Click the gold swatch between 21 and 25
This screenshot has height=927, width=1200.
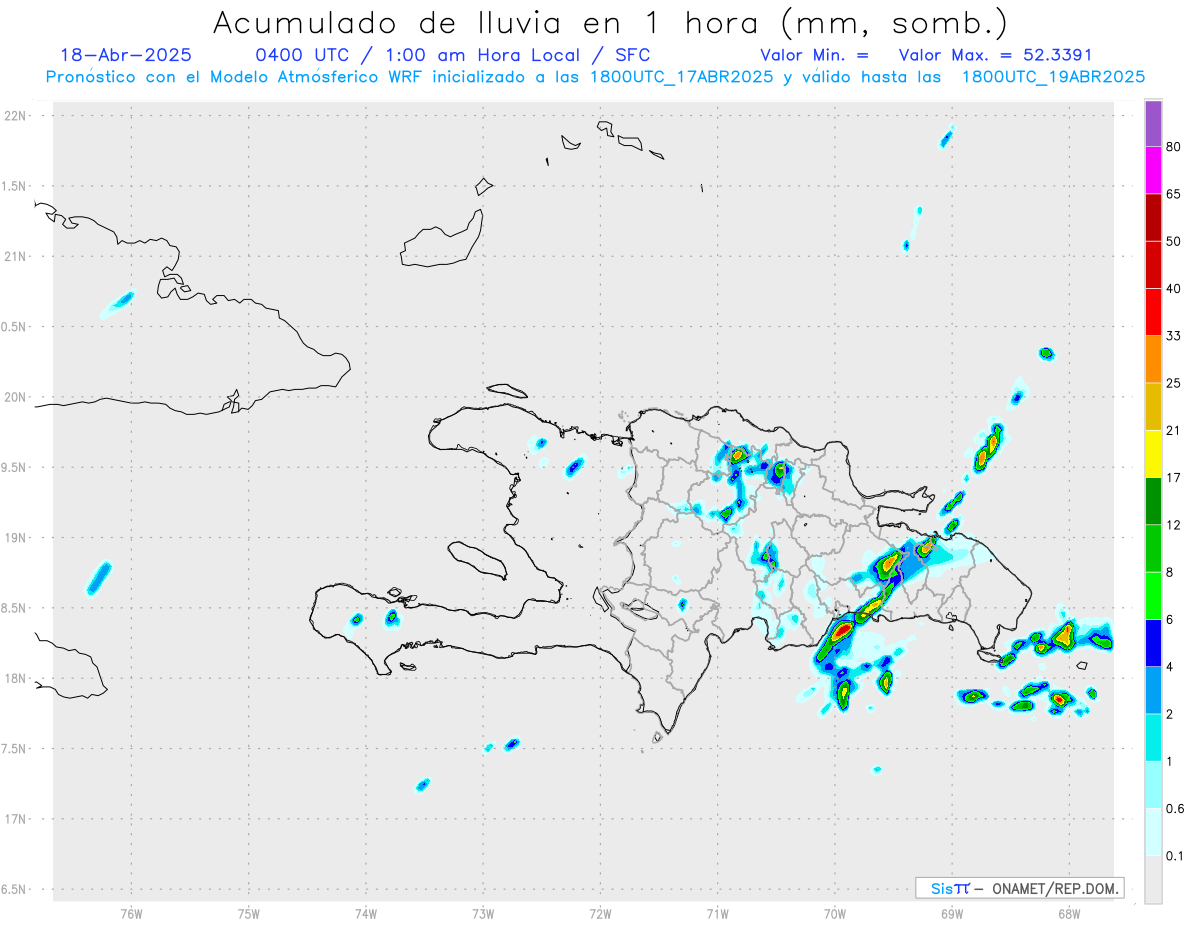click(x=1153, y=407)
